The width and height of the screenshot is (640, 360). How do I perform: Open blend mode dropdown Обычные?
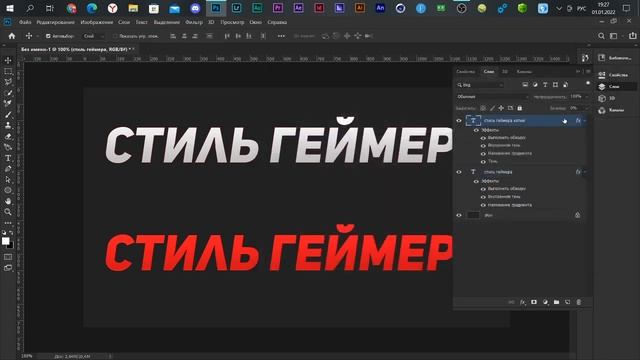[492, 97]
